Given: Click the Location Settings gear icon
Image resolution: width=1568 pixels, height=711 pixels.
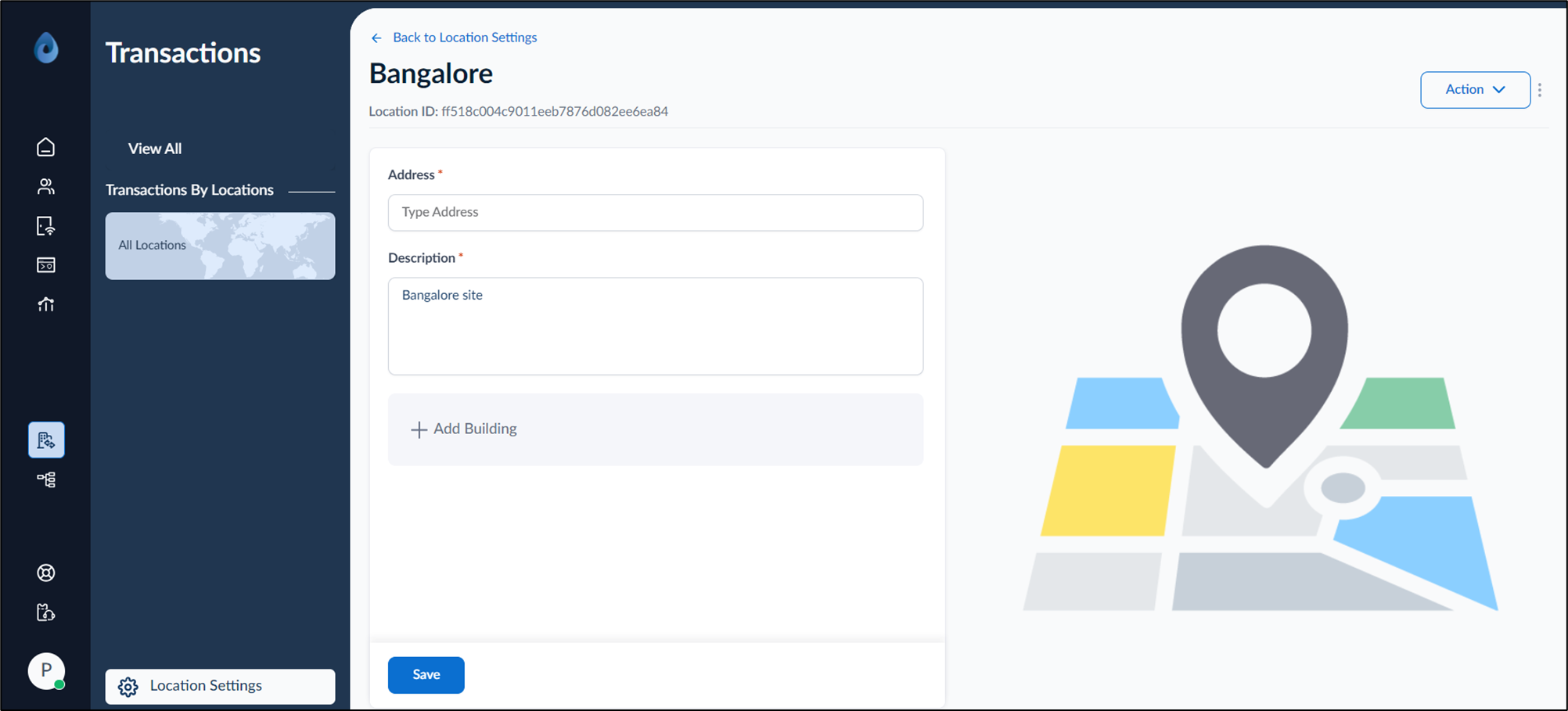Looking at the screenshot, I should coord(128,687).
